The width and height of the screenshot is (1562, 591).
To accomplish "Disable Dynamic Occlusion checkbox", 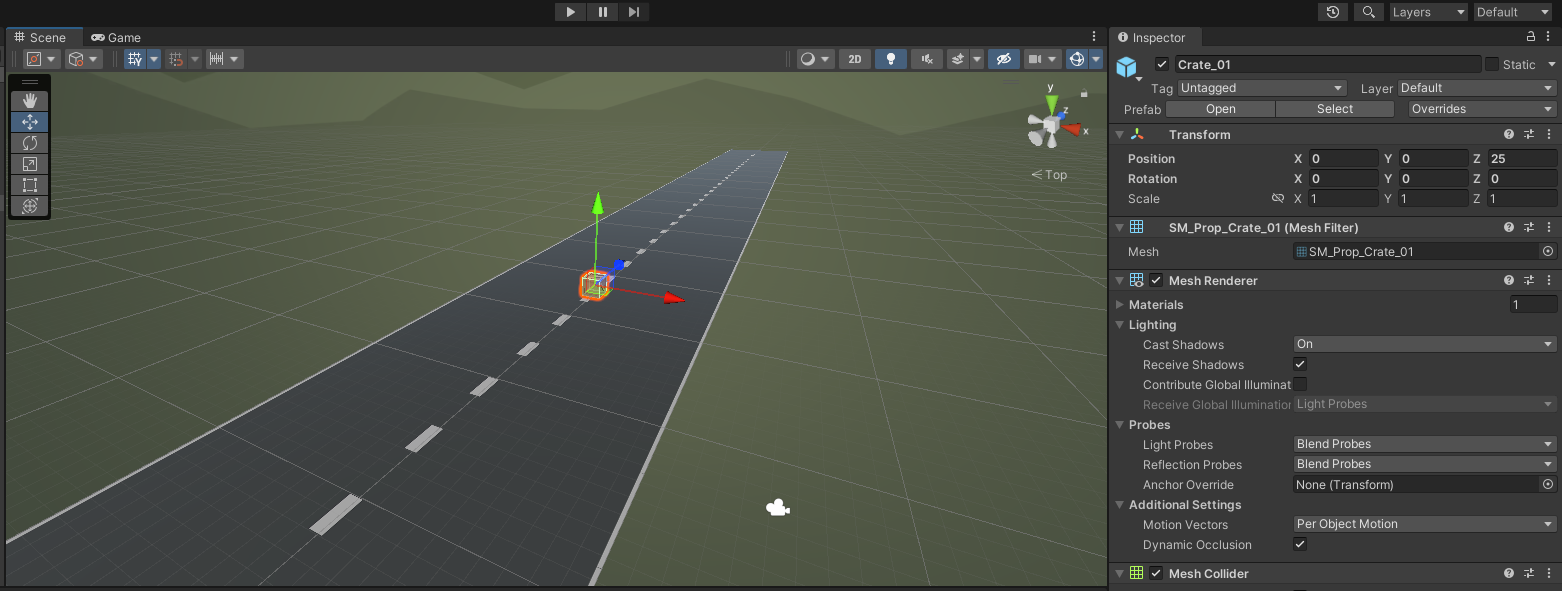I will tap(1300, 545).
